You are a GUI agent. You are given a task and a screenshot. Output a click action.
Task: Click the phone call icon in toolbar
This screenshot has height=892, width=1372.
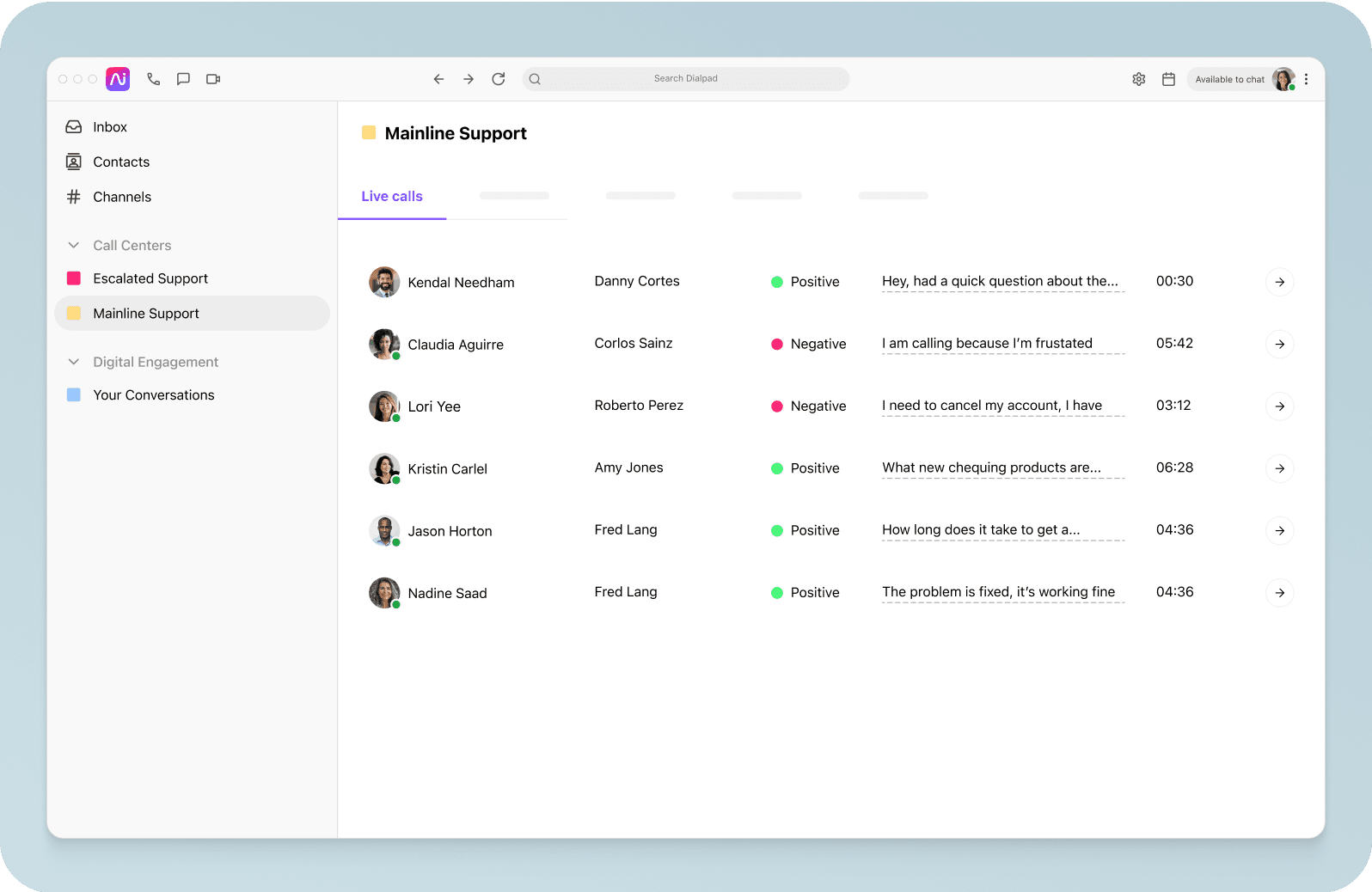pyautogui.click(x=154, y=79)
